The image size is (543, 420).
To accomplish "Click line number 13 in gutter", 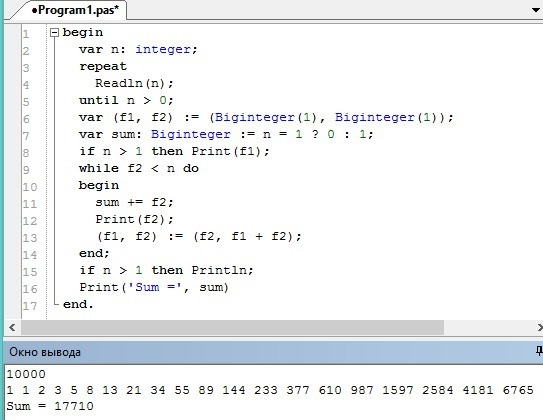I will pyautogui.click(x=30, y=238).
